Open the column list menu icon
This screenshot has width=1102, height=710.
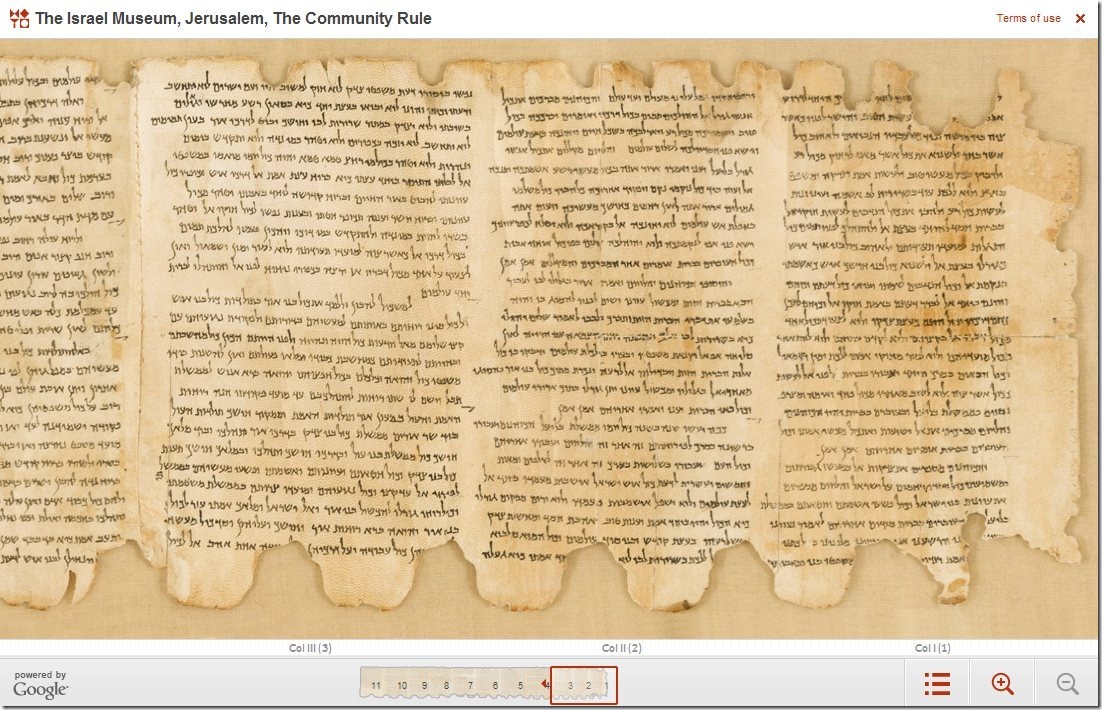(x=937, y=683)
